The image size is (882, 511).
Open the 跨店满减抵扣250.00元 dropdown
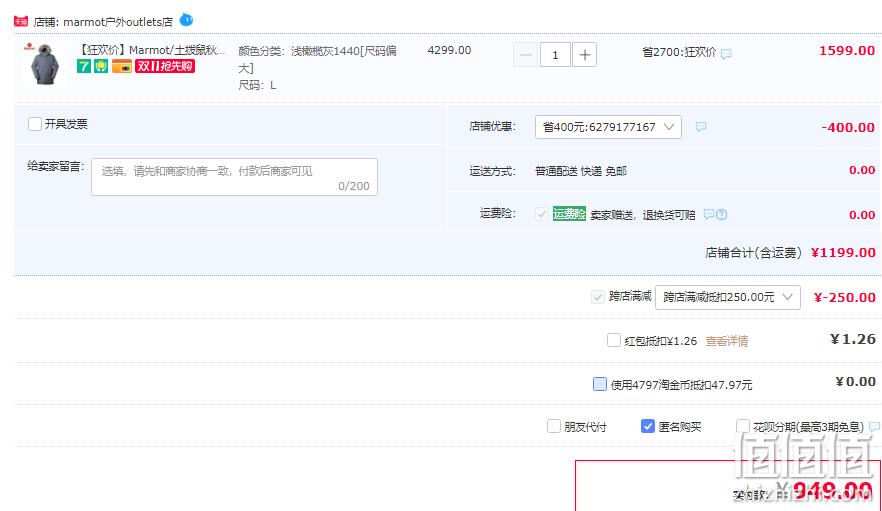pos(728,297)
